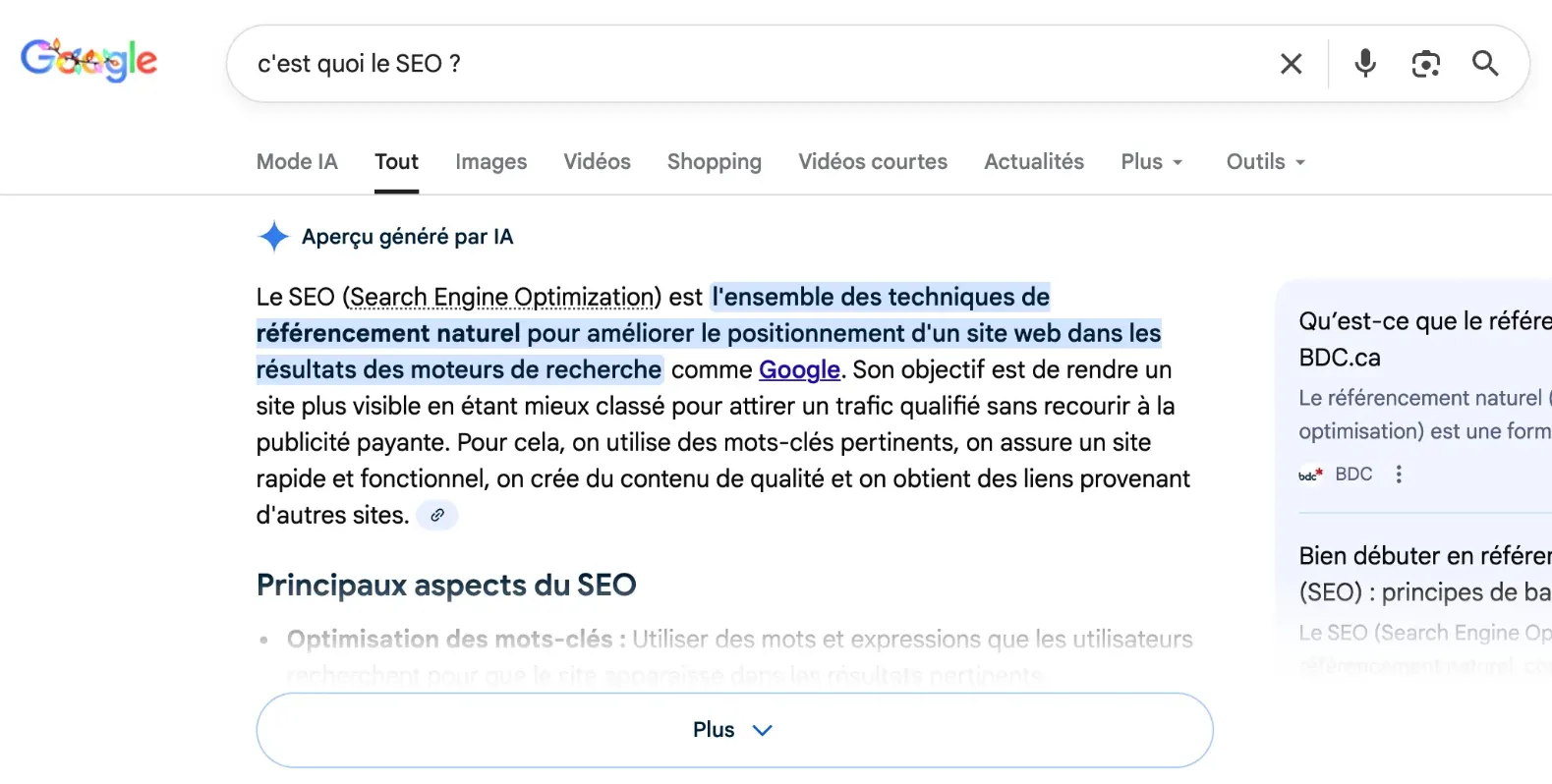Clear the search query with the X icon
The image size is (1552, 784).
click(x=1291, y=64)
